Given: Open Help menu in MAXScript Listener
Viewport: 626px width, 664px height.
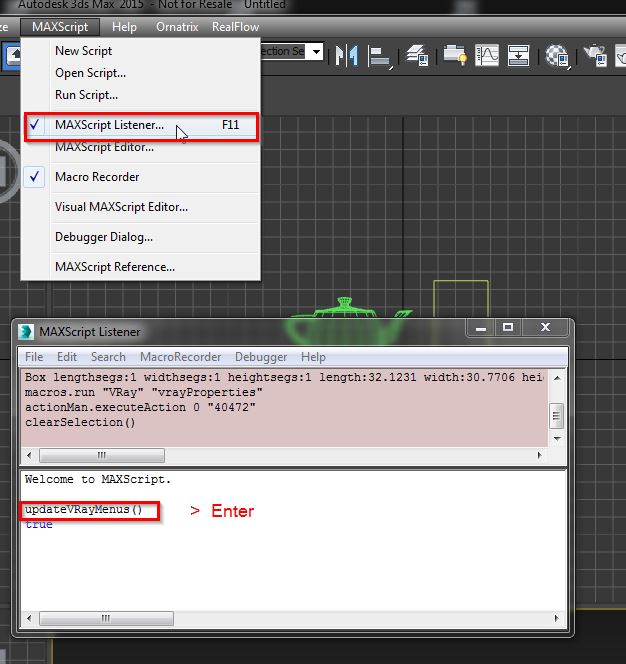Looking at the screenshot, I should pos(313,357).
